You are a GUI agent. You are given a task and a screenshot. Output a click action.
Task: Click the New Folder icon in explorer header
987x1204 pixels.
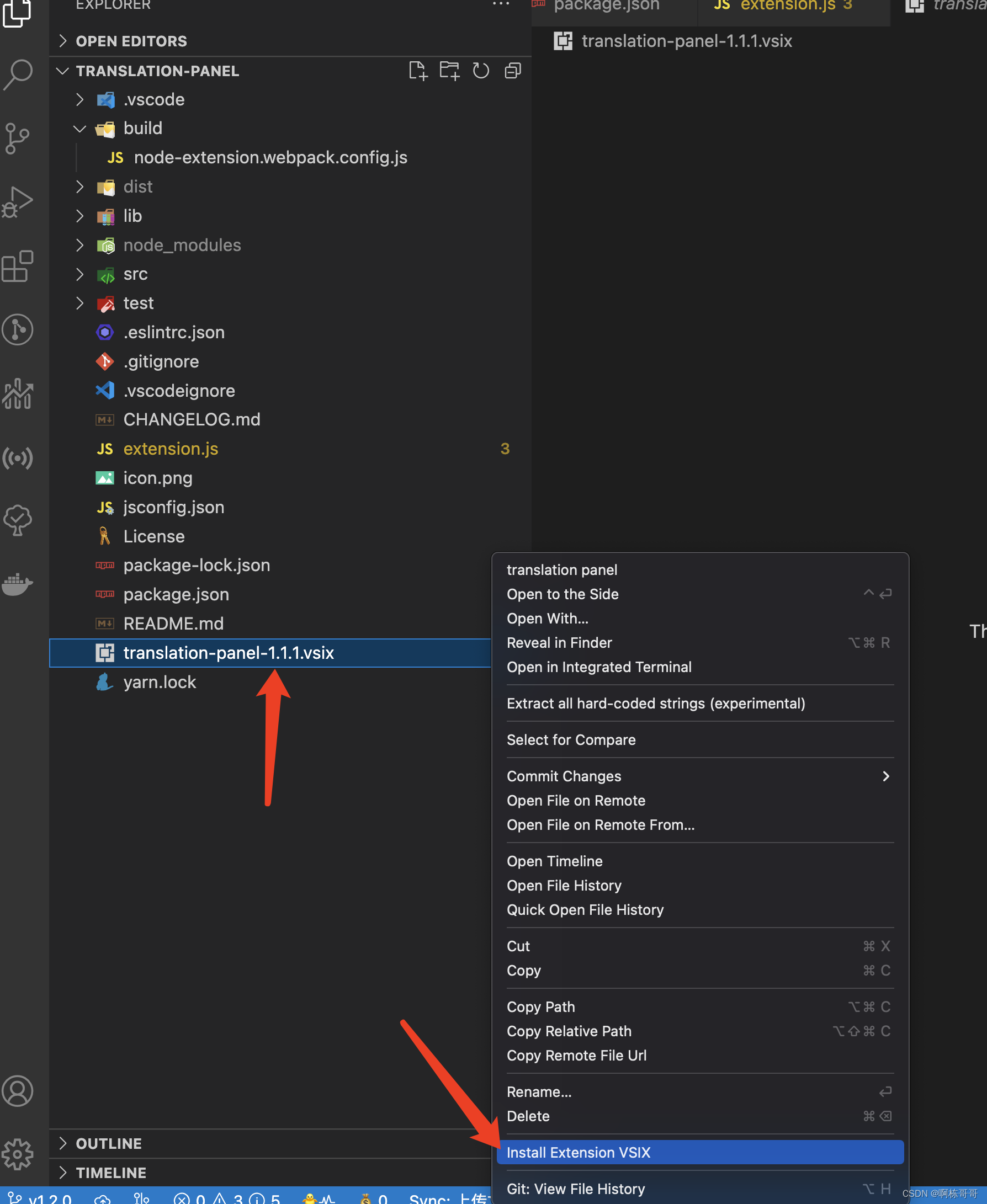(450, 71)
